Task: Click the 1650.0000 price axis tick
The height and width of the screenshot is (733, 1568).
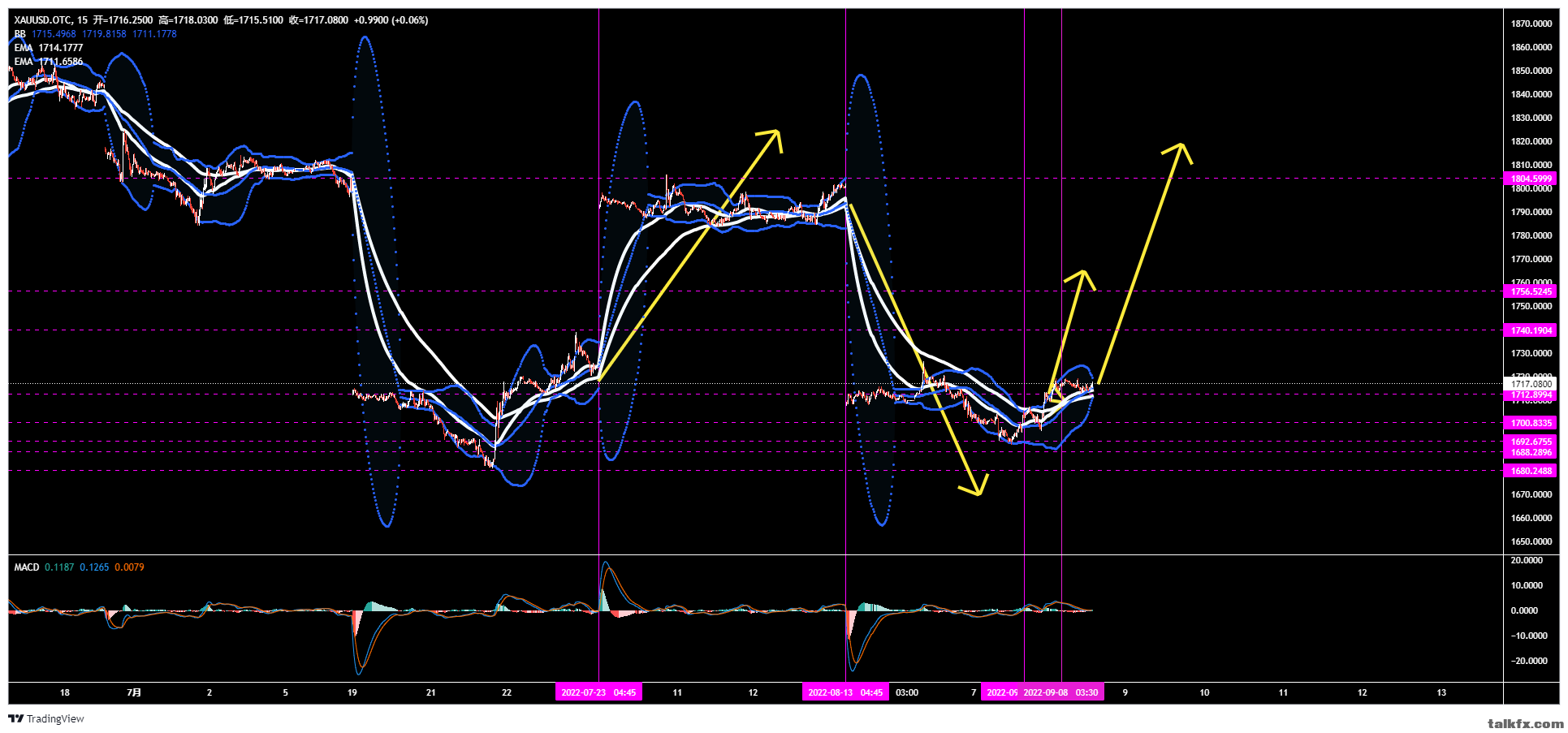Action: point(1531,541)
